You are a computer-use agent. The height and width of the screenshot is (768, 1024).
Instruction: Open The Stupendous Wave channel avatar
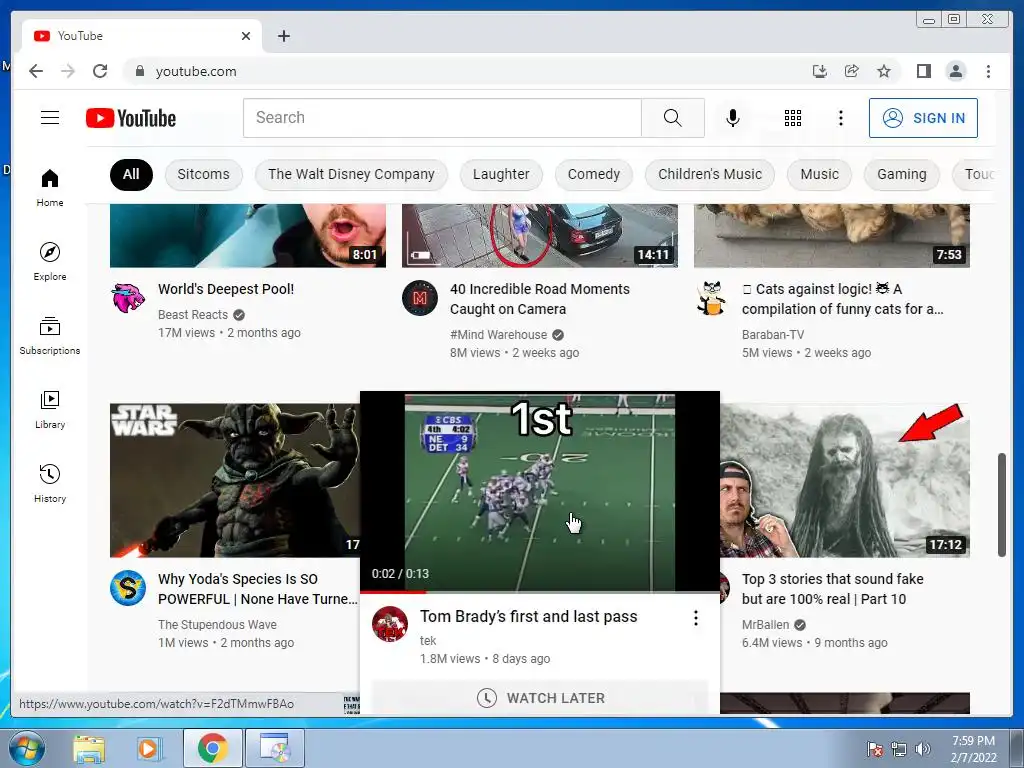click(128, 588)
